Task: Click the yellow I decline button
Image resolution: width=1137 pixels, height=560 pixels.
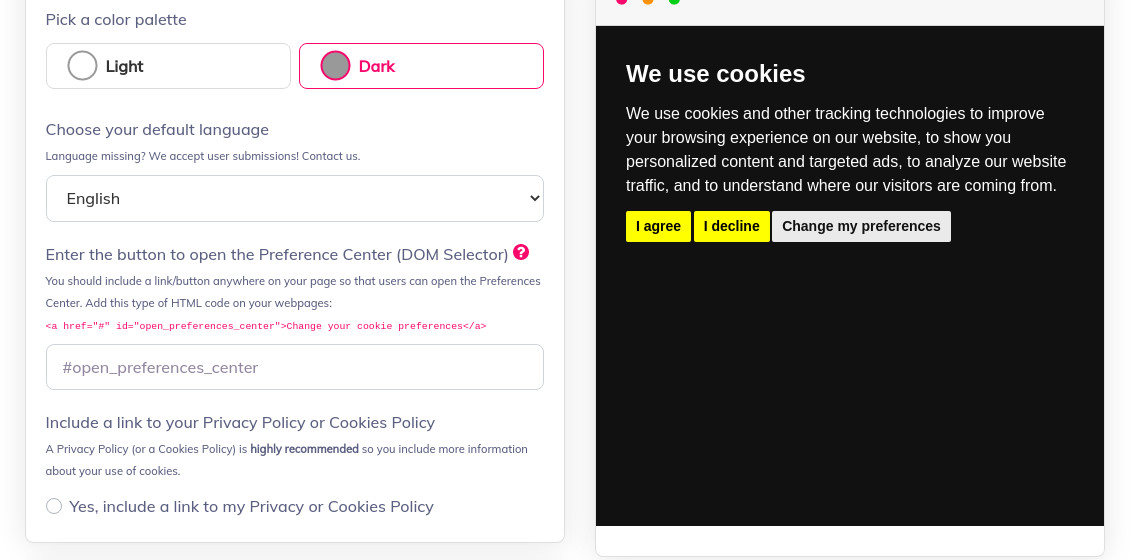Action: [732, 226]
